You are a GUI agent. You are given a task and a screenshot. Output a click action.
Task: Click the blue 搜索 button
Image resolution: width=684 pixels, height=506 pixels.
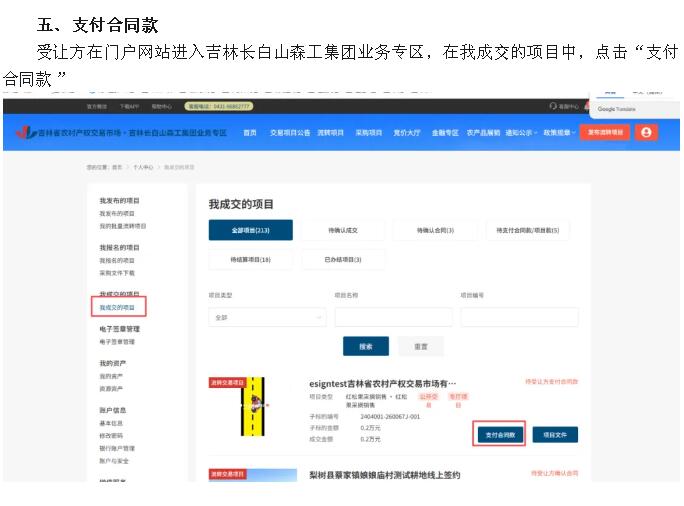click(366, 346)
